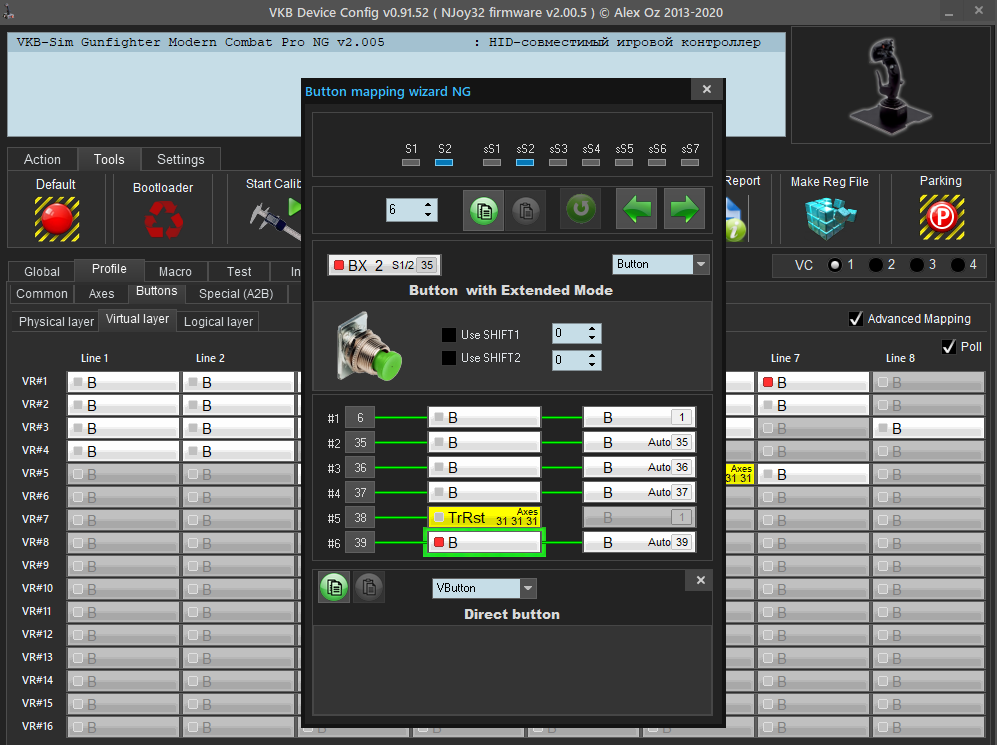Switch to the Global tab
Viewport: 997px width, 745px height.
[x=42, y=271]
